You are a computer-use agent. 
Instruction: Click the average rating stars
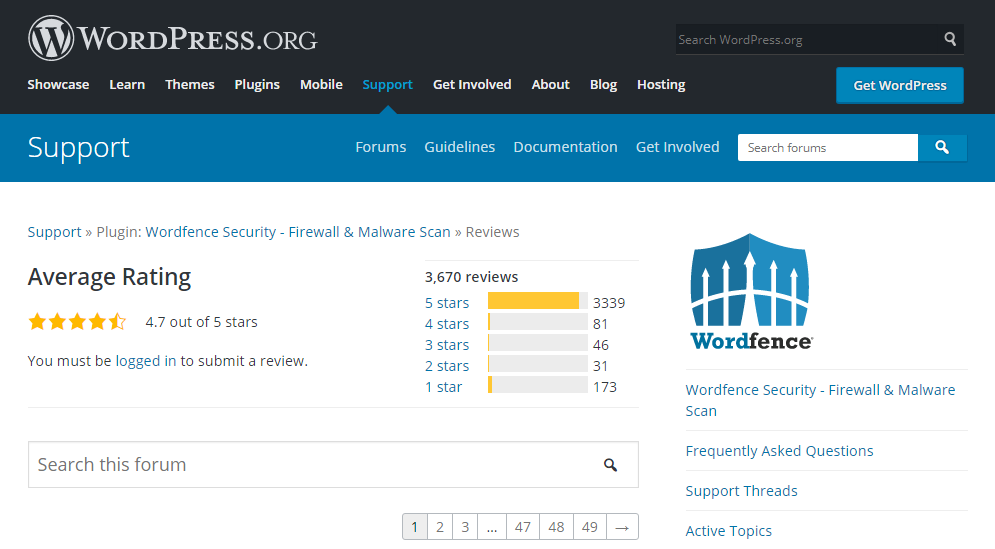(x=77, y=322)
